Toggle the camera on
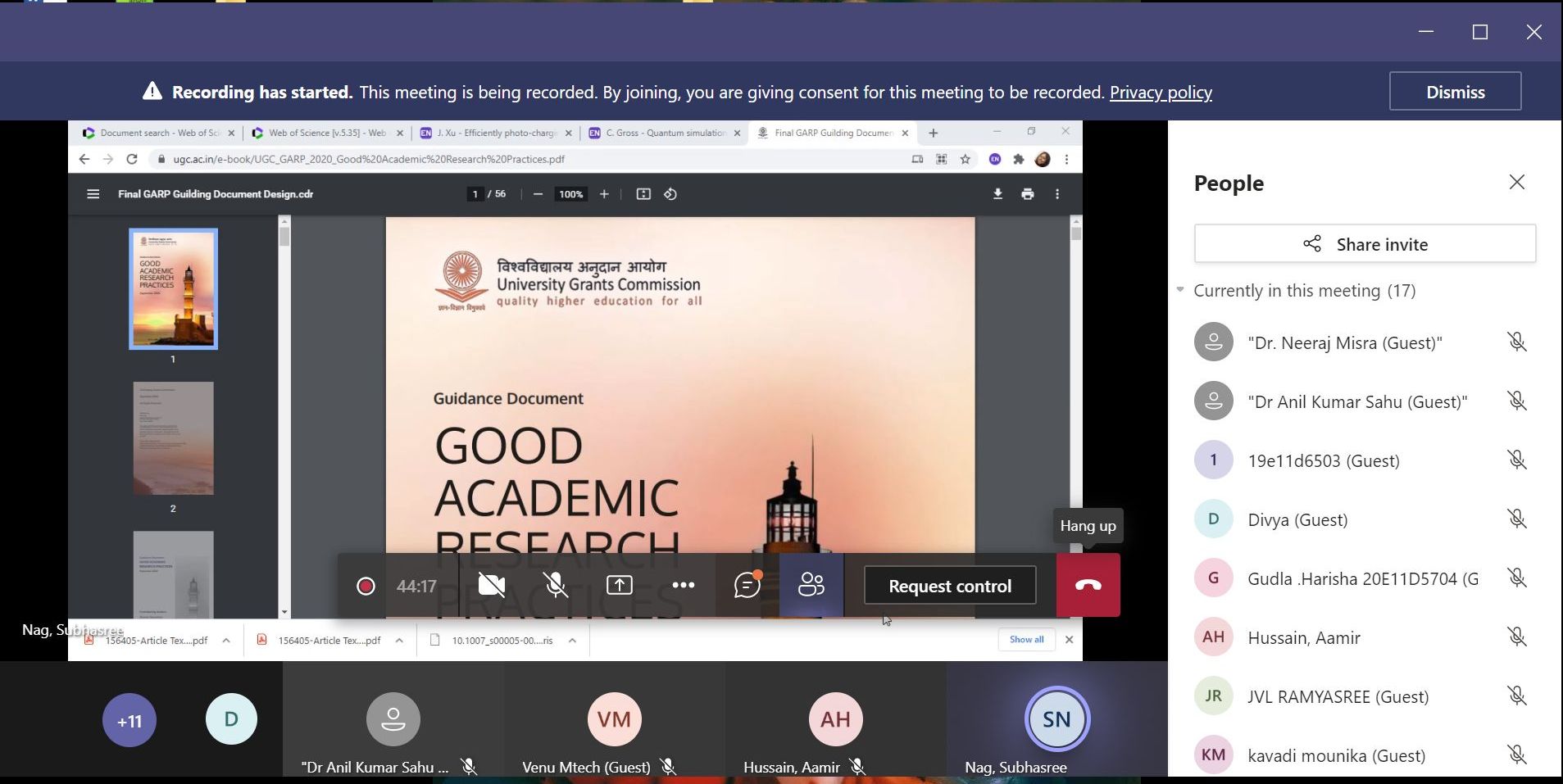 491,585
